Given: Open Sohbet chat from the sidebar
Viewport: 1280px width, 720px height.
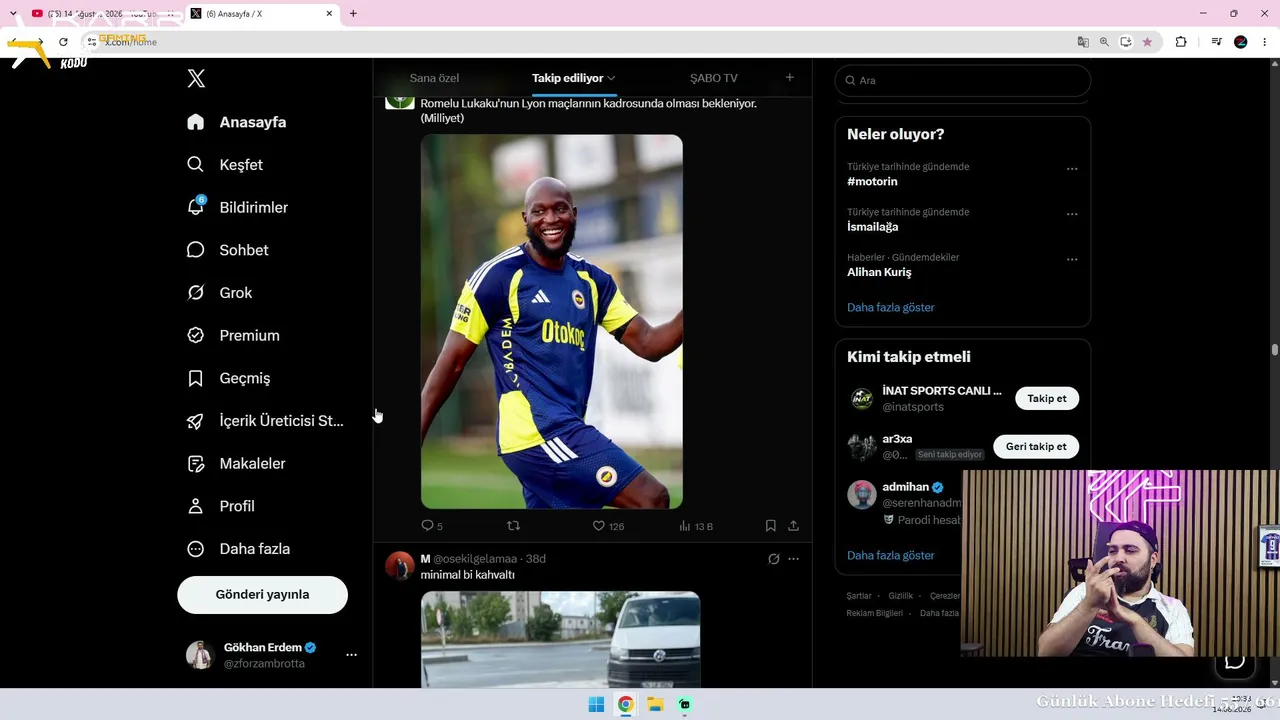Looking at the screenshot, I should (x=228, y=250).
